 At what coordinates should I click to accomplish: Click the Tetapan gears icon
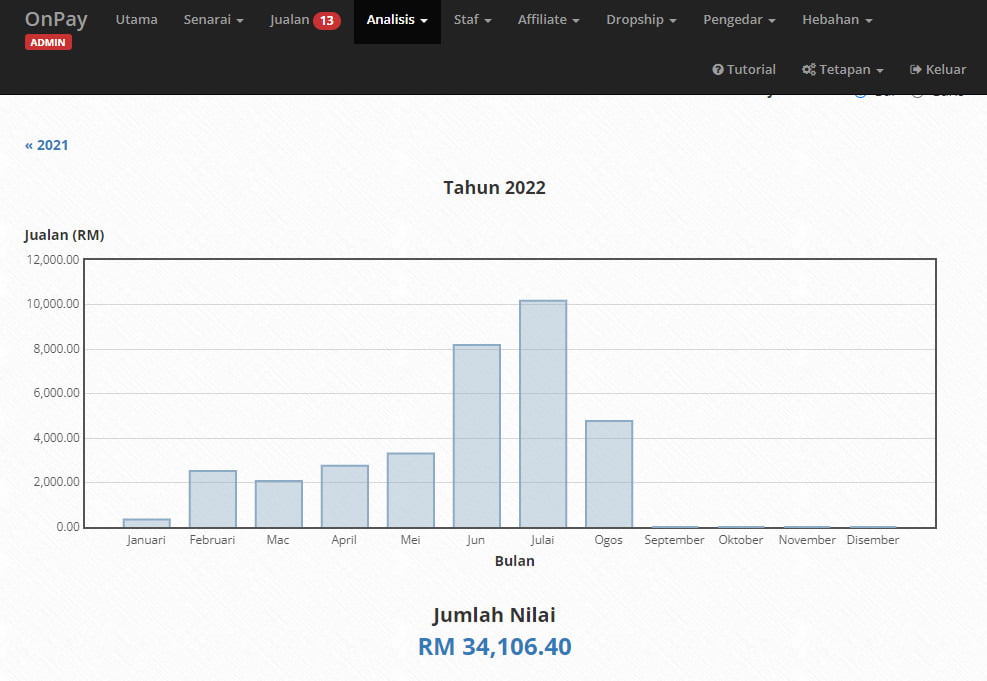[809, 70]
